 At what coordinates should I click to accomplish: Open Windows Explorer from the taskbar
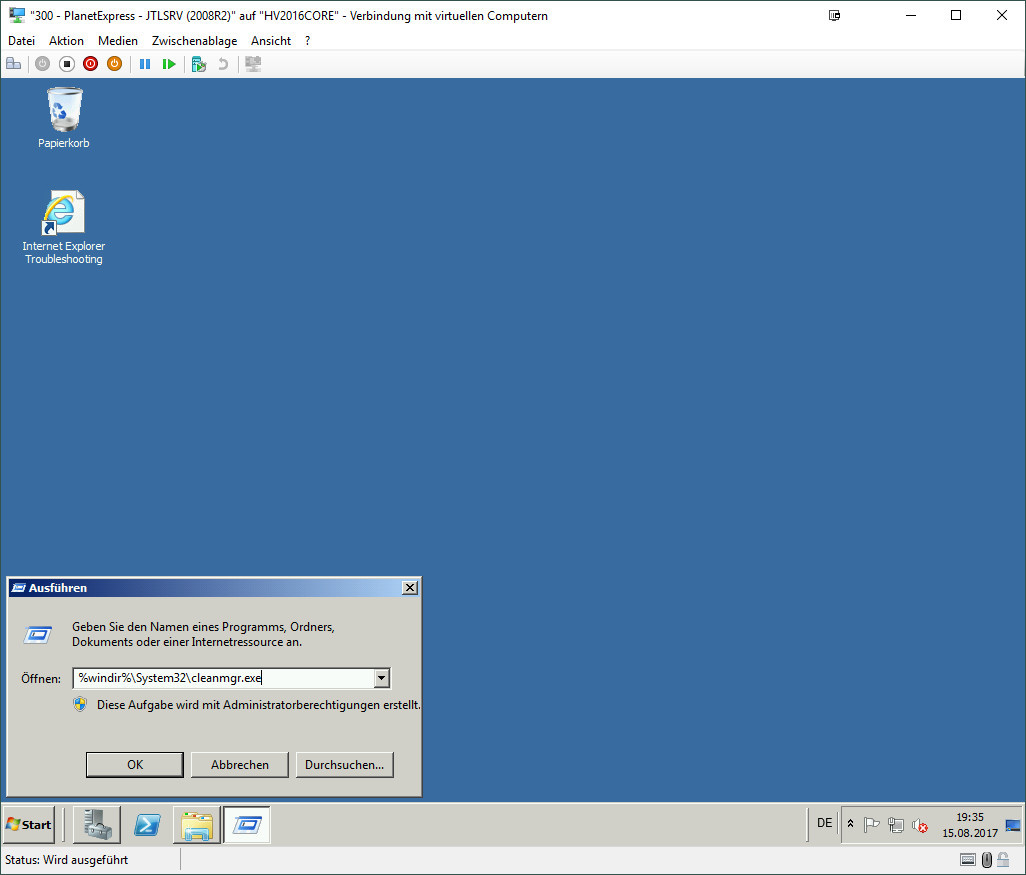pyautogui.click(x=197, y=824)
